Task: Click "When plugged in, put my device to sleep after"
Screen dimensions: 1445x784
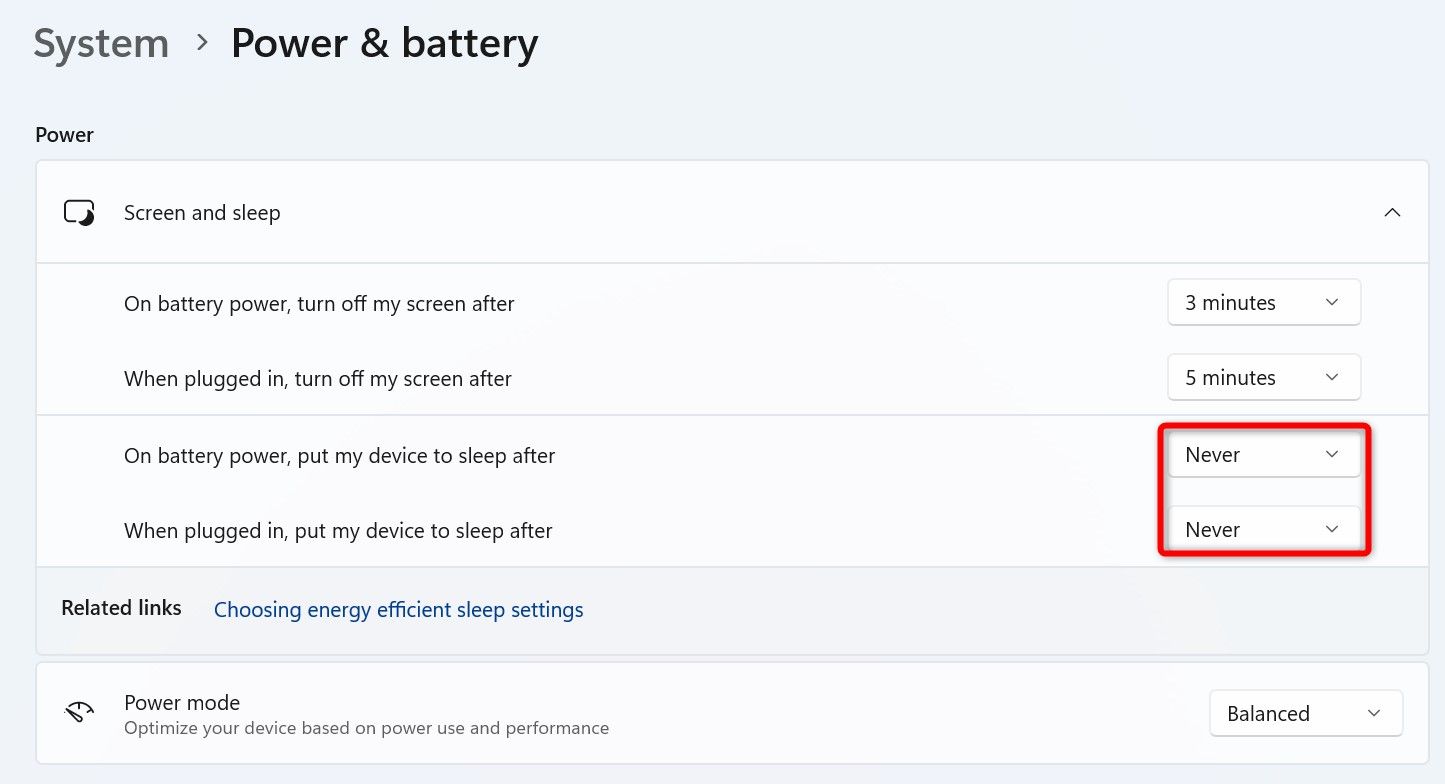Action: tap(338, 531)
